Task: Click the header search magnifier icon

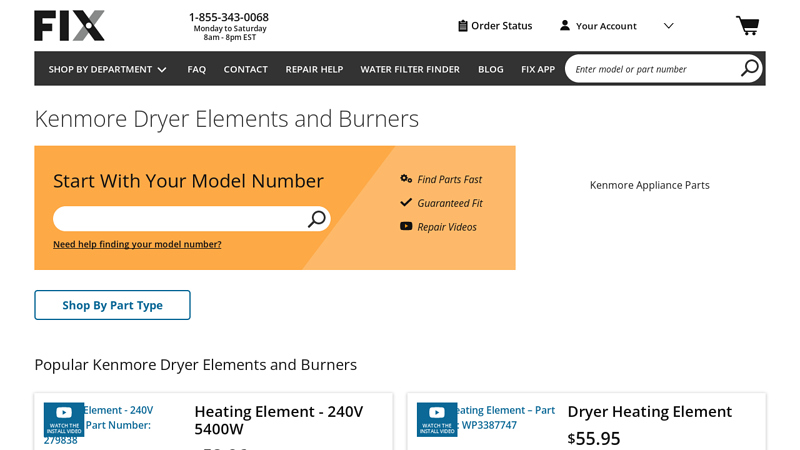Action: (x=750, y=68)
